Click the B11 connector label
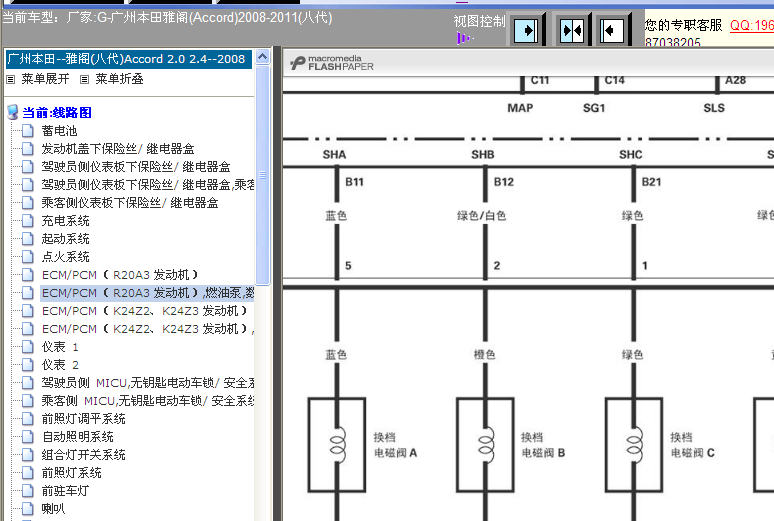 click(354, 182)
